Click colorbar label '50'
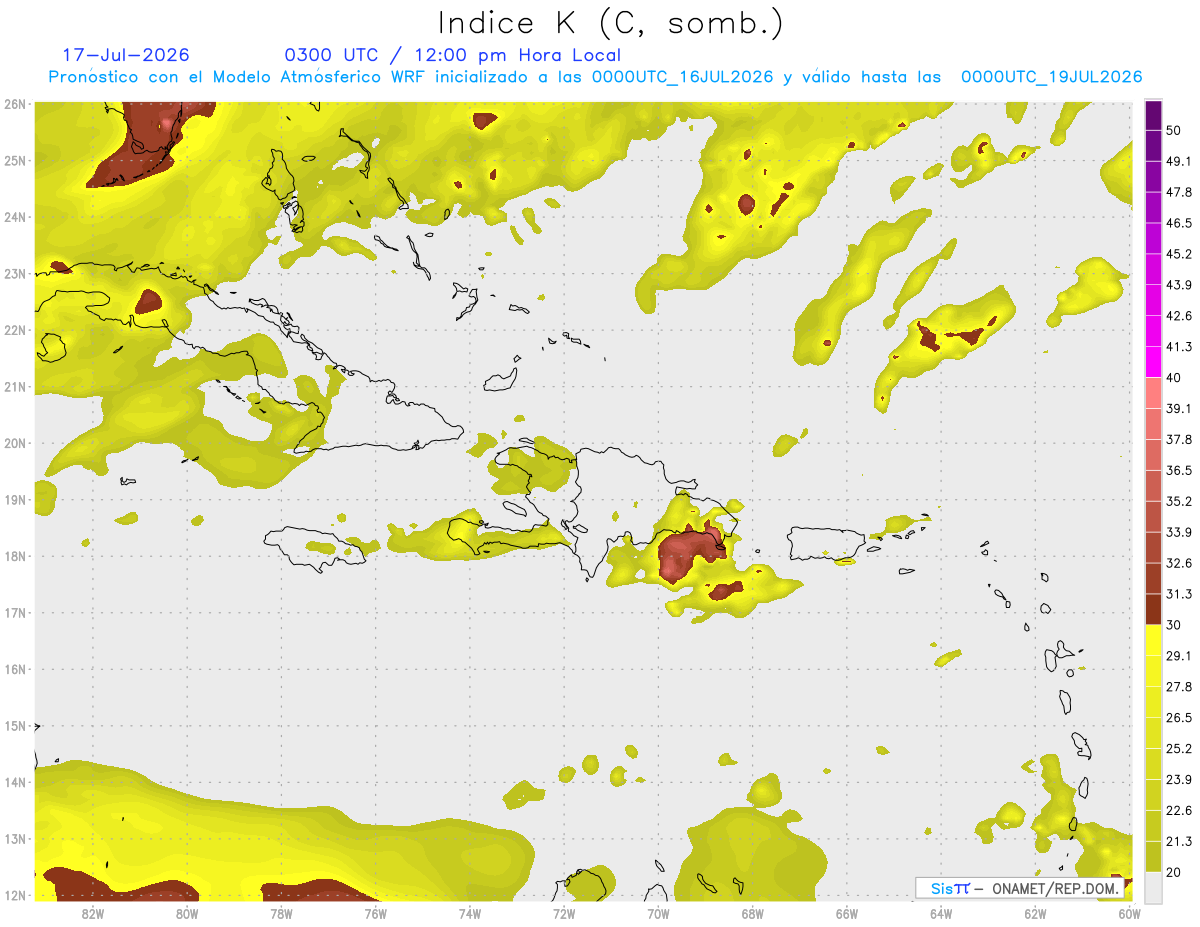This screenshot has width=1200, height=927. coord(1174,131)
